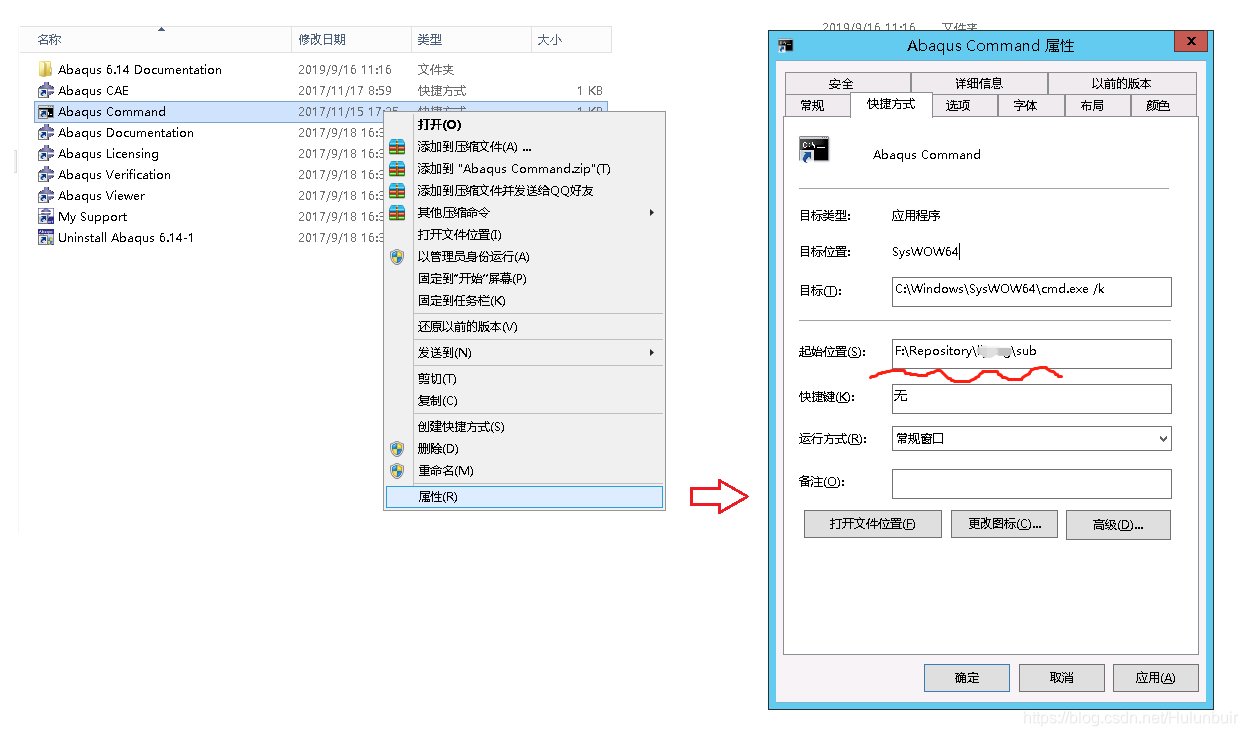Viewport: 1248px width, 736px height.
Task: Select the 快捷方式 tab
Action: [x=891, y=104]
